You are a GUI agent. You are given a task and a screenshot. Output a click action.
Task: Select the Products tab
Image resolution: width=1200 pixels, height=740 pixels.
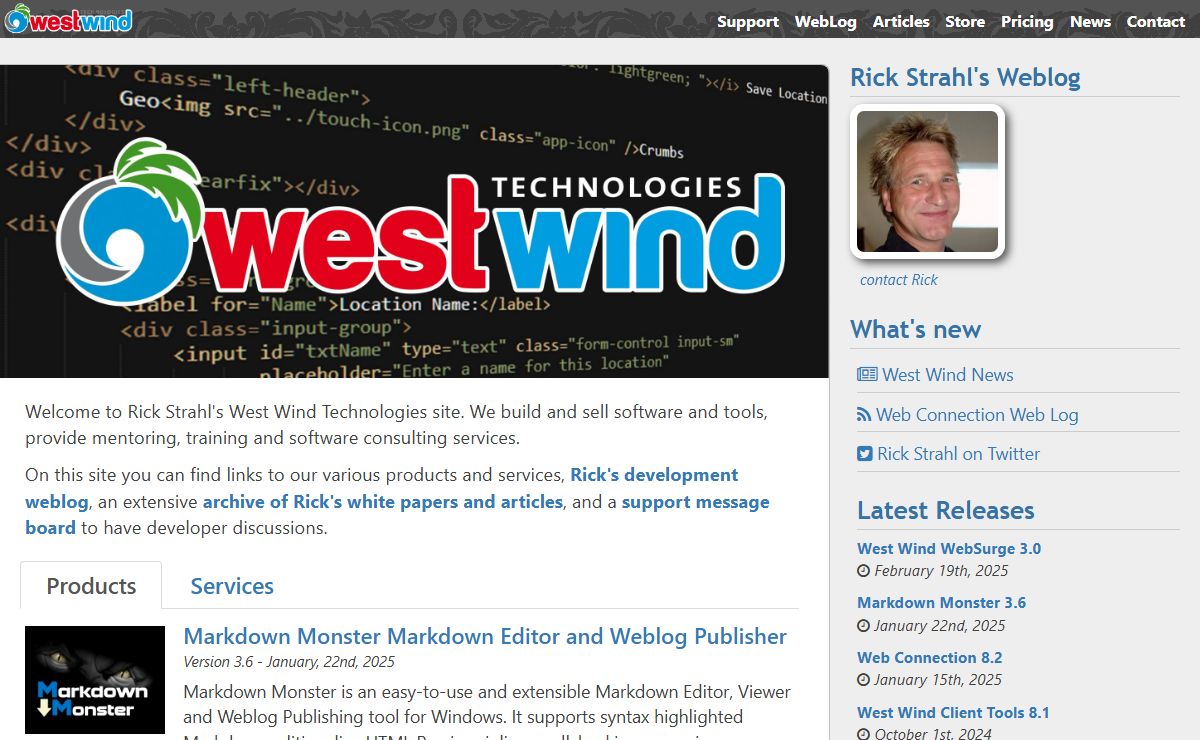pyautogui.click(x=91, y=585)
